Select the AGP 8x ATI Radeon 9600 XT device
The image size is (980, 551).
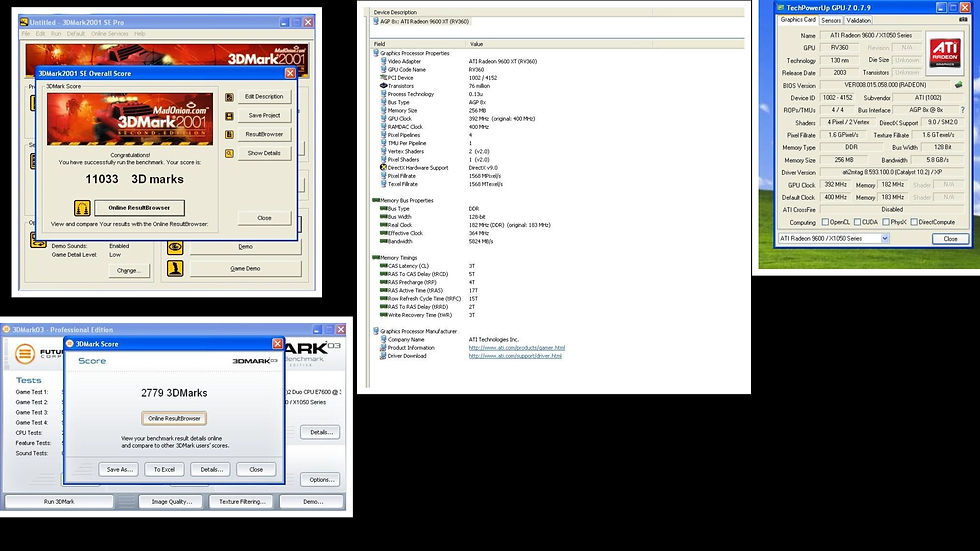[x=424, y=21]
